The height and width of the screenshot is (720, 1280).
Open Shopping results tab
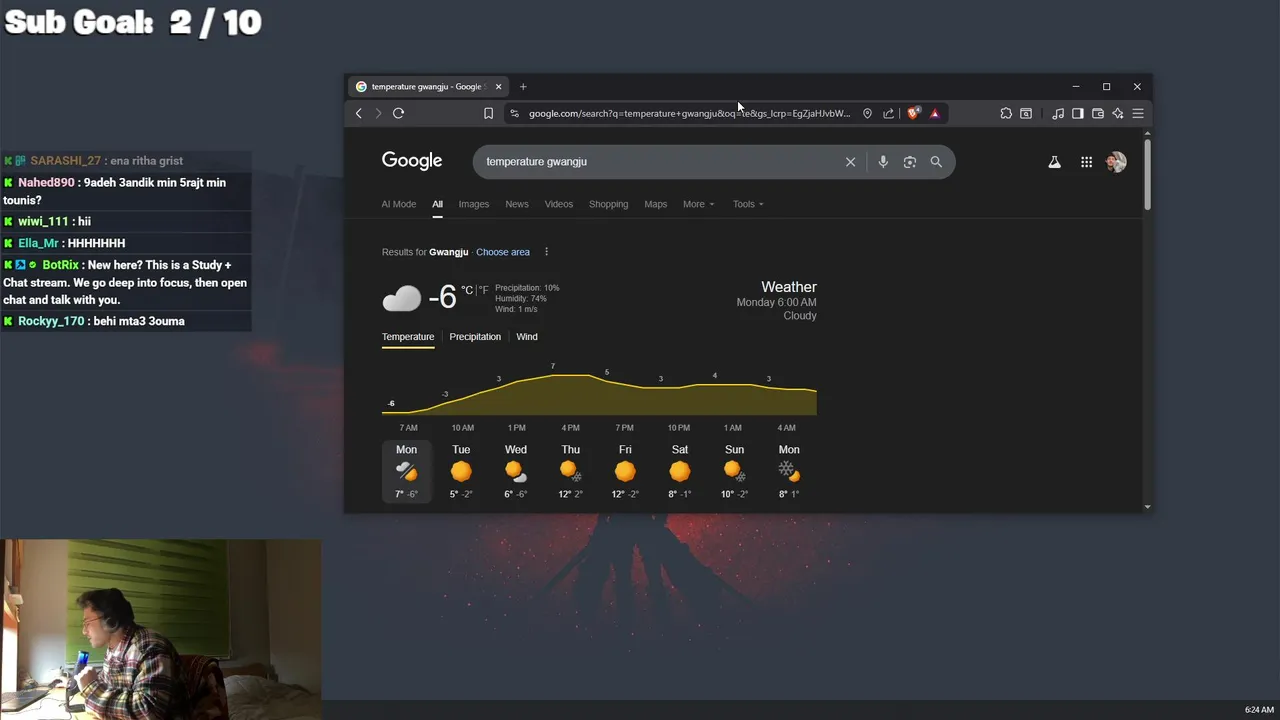608,204
